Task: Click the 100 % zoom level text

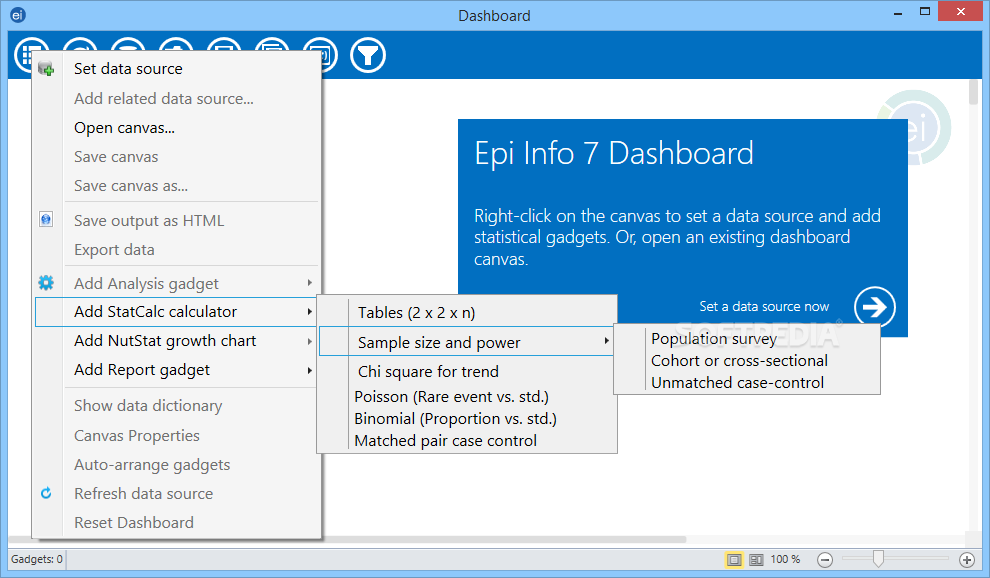Action: coord(785,559)
